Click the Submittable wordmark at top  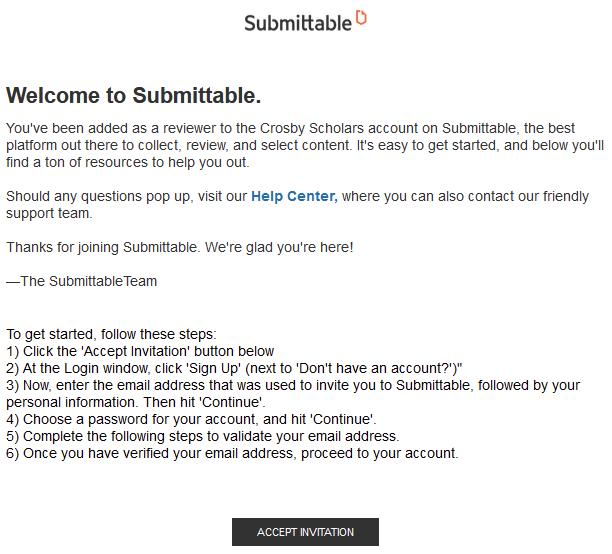tap(298, 22)
